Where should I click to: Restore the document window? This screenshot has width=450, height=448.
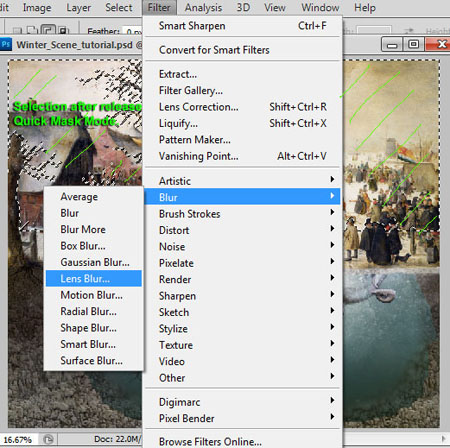click(414, 44)
